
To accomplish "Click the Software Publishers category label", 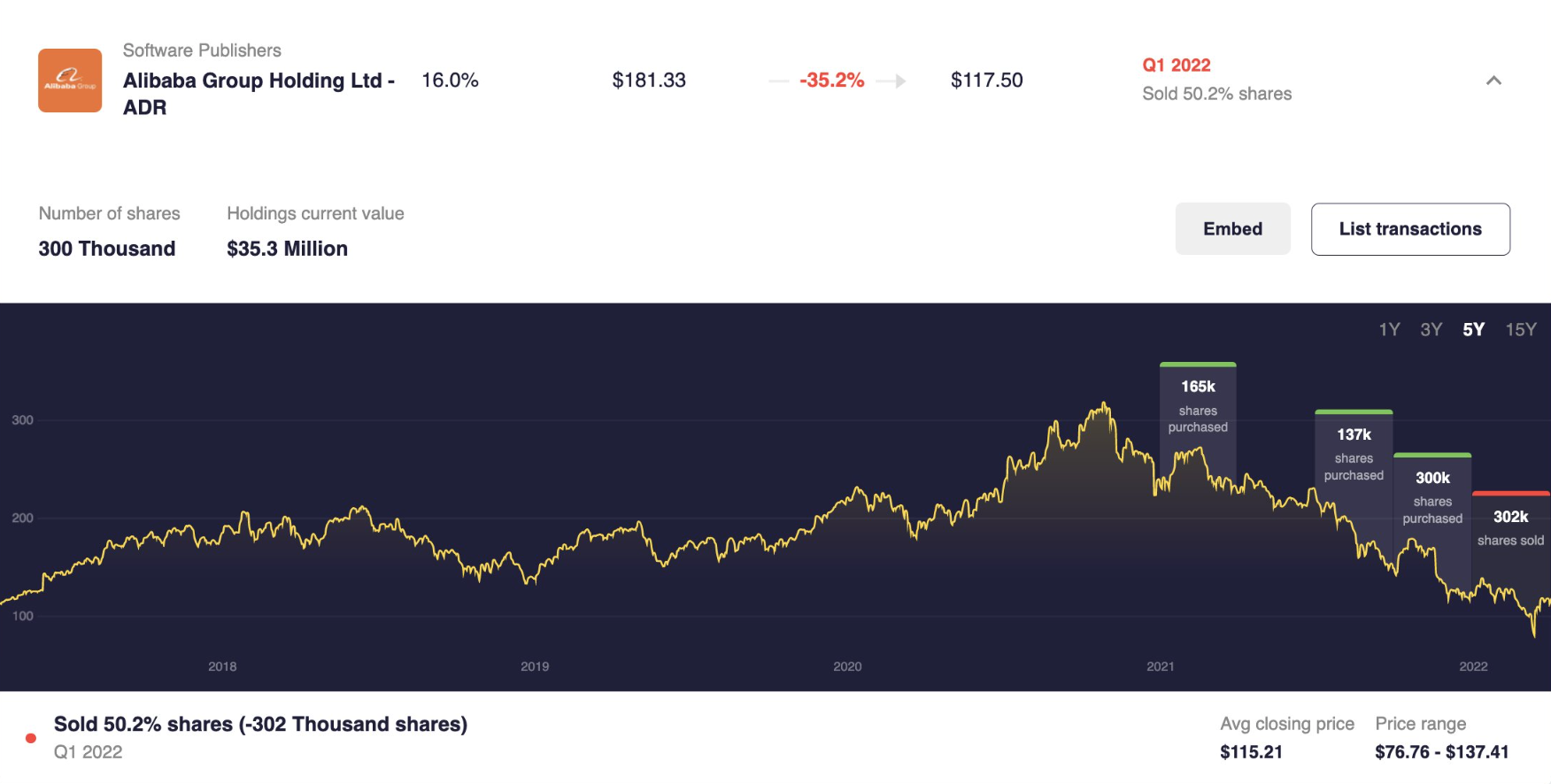I will (202, 50).
